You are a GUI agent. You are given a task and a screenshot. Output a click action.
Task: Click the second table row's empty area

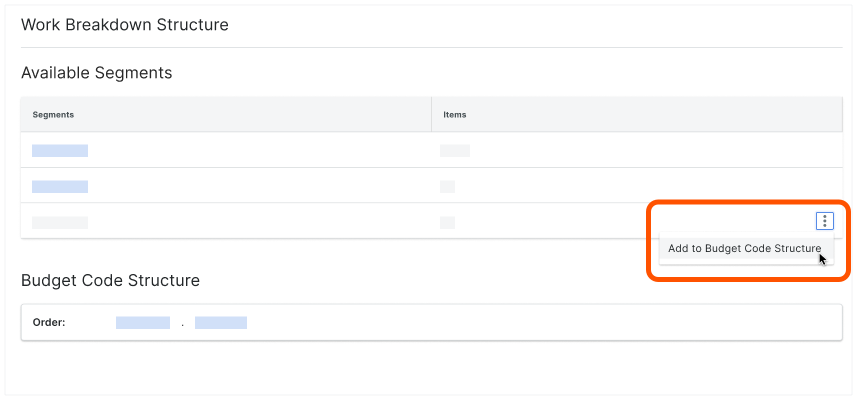coord(640,187)
